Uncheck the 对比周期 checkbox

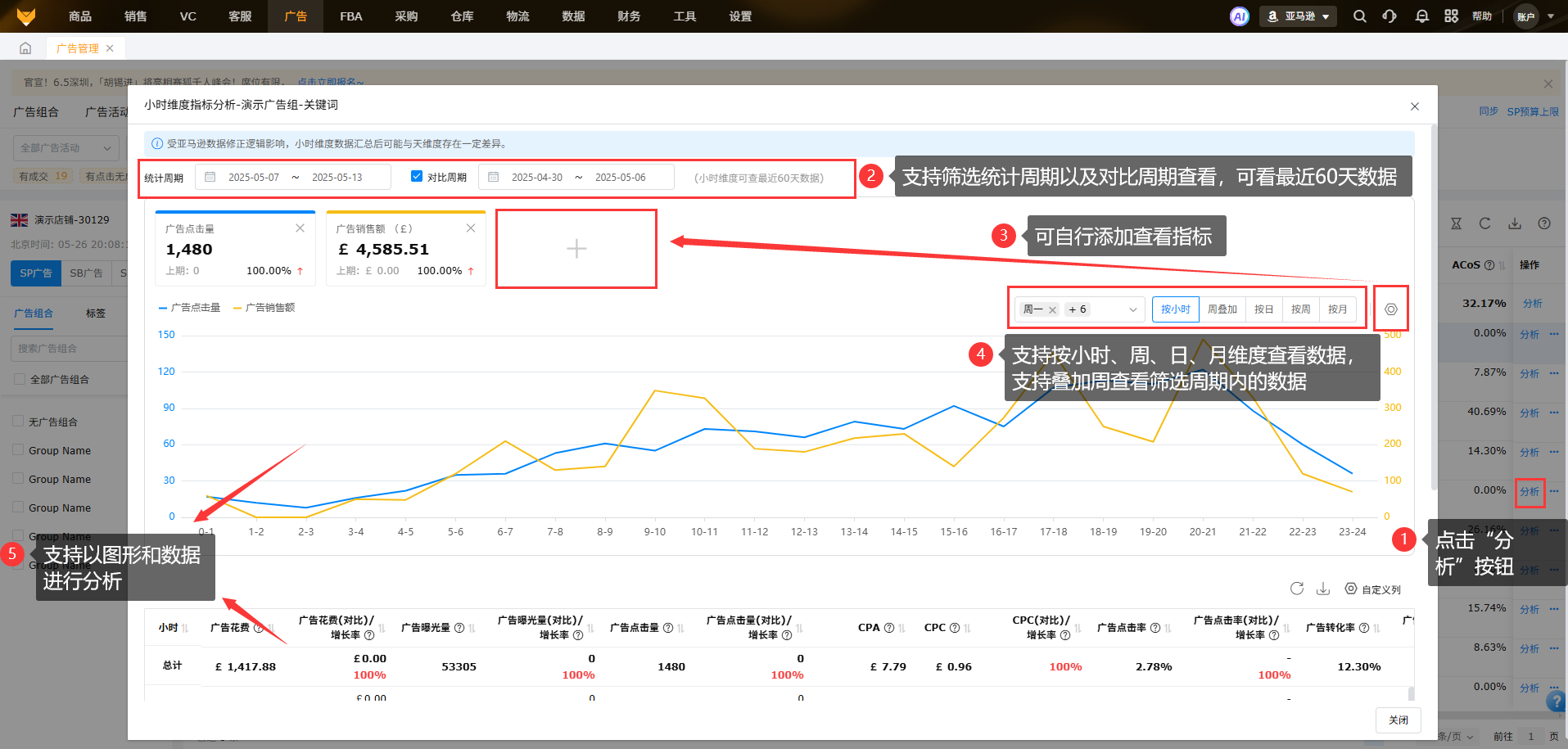coord(417,177)
